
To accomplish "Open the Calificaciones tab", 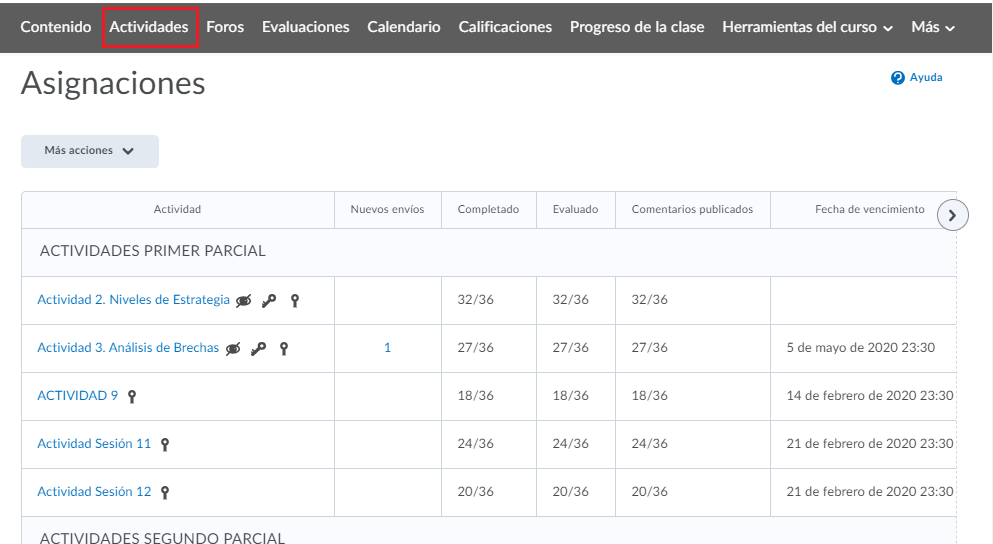I will [505, 27].
